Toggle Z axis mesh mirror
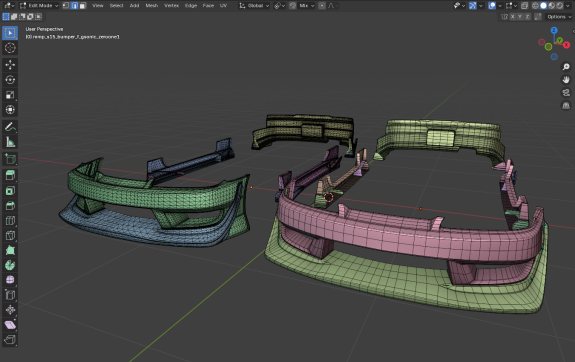Screen dimensions: 575x362 pos(527,17)
